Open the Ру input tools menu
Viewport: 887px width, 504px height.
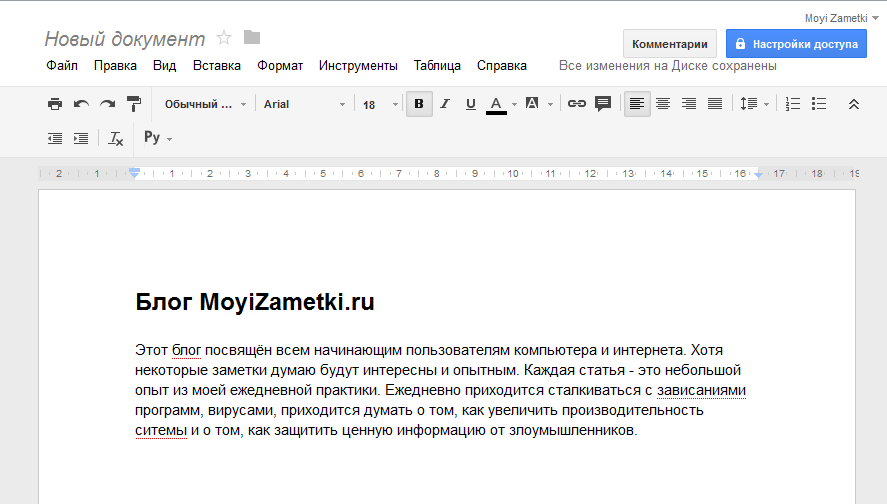[158, 137]
